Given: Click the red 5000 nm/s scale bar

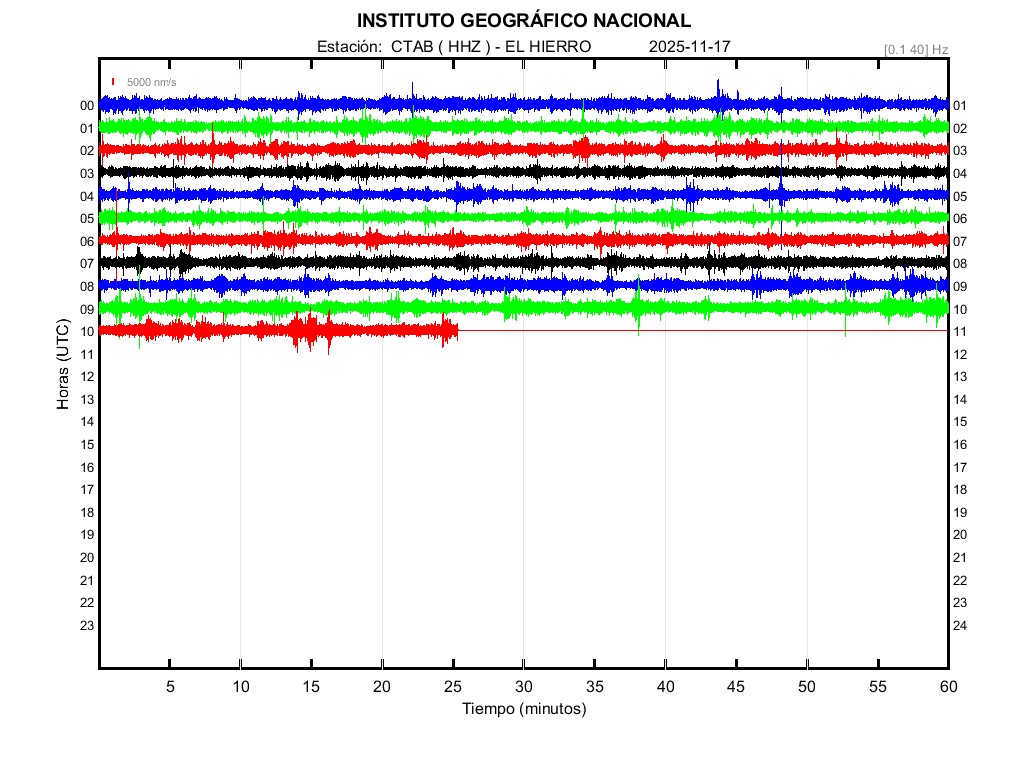Looking at the screenshot, I should [x=113, y=82].
